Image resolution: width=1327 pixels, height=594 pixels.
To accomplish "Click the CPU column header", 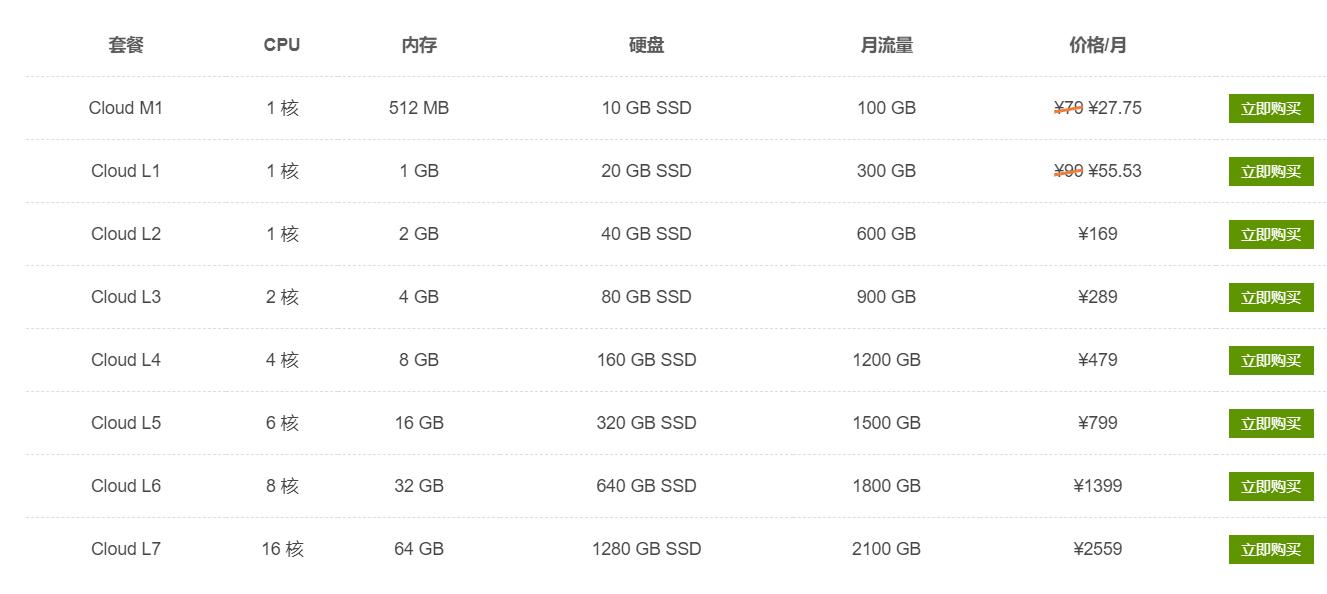I will [x=283, y=44].
